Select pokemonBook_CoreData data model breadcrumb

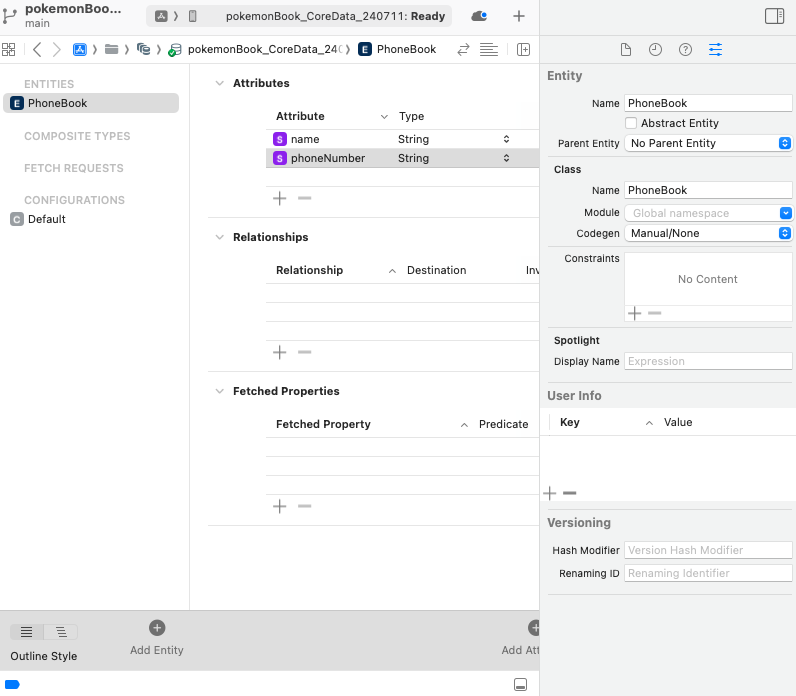[255, 49]
